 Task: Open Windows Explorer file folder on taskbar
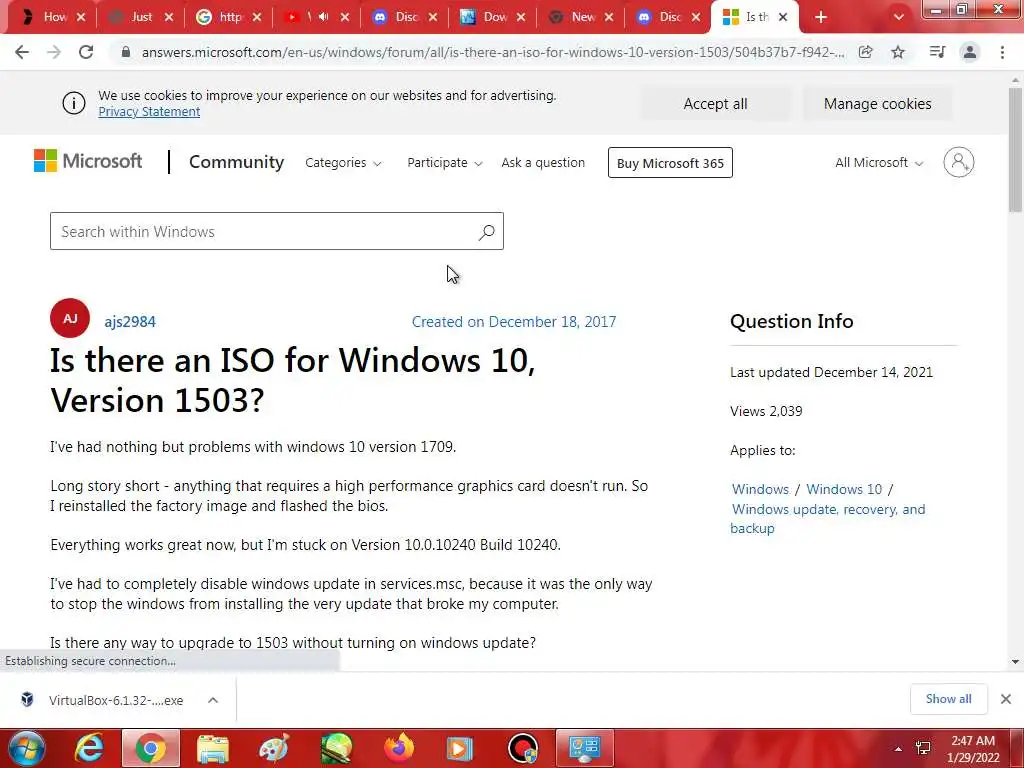[213, 748]
